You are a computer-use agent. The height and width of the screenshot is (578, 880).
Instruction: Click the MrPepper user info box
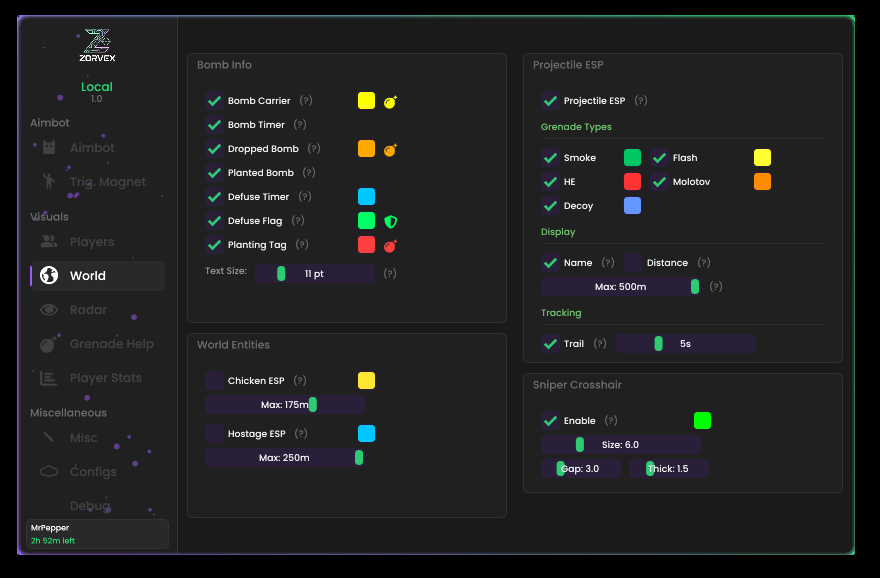[97, 534]
